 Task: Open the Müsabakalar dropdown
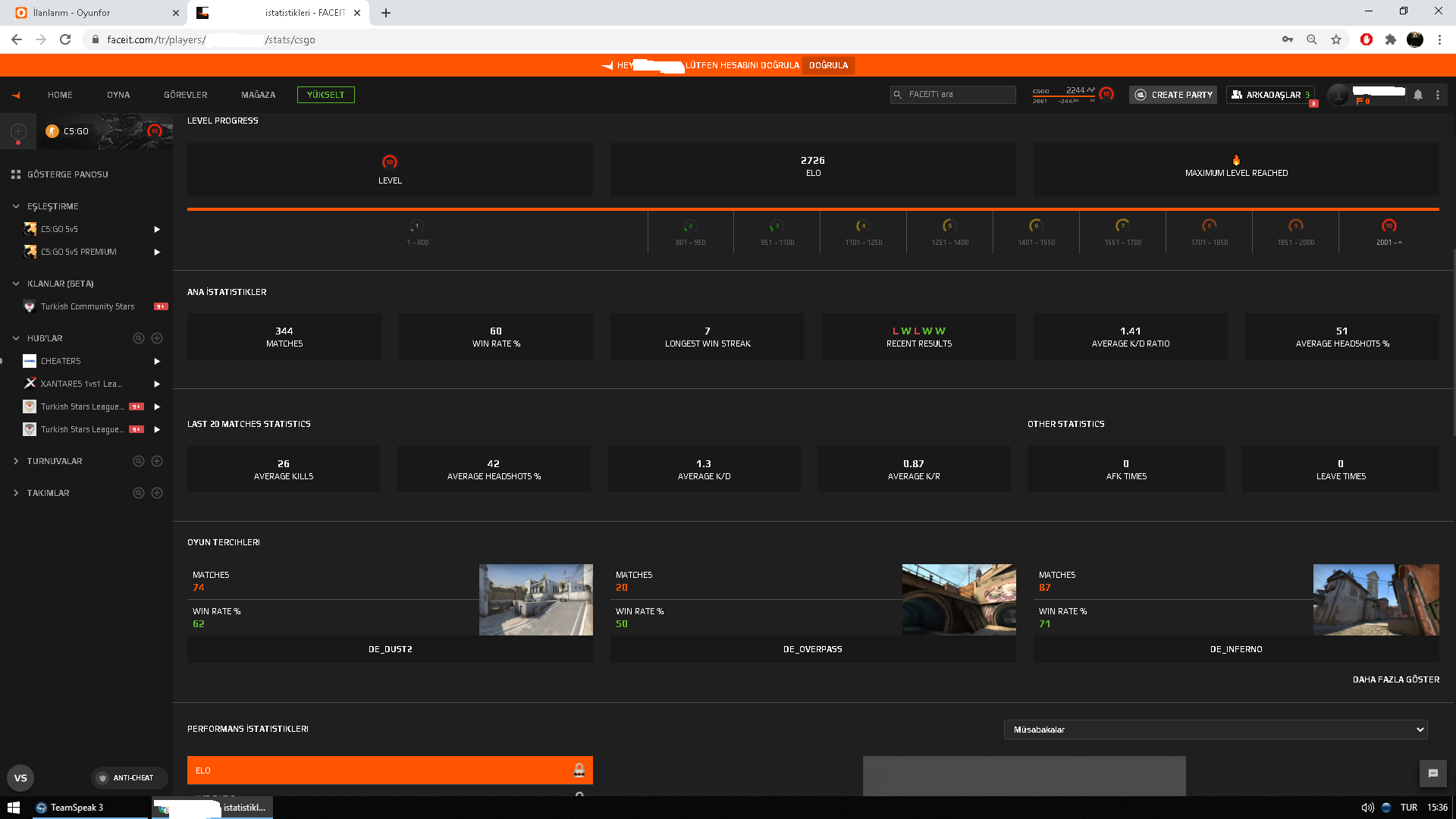coord(1216,730)
